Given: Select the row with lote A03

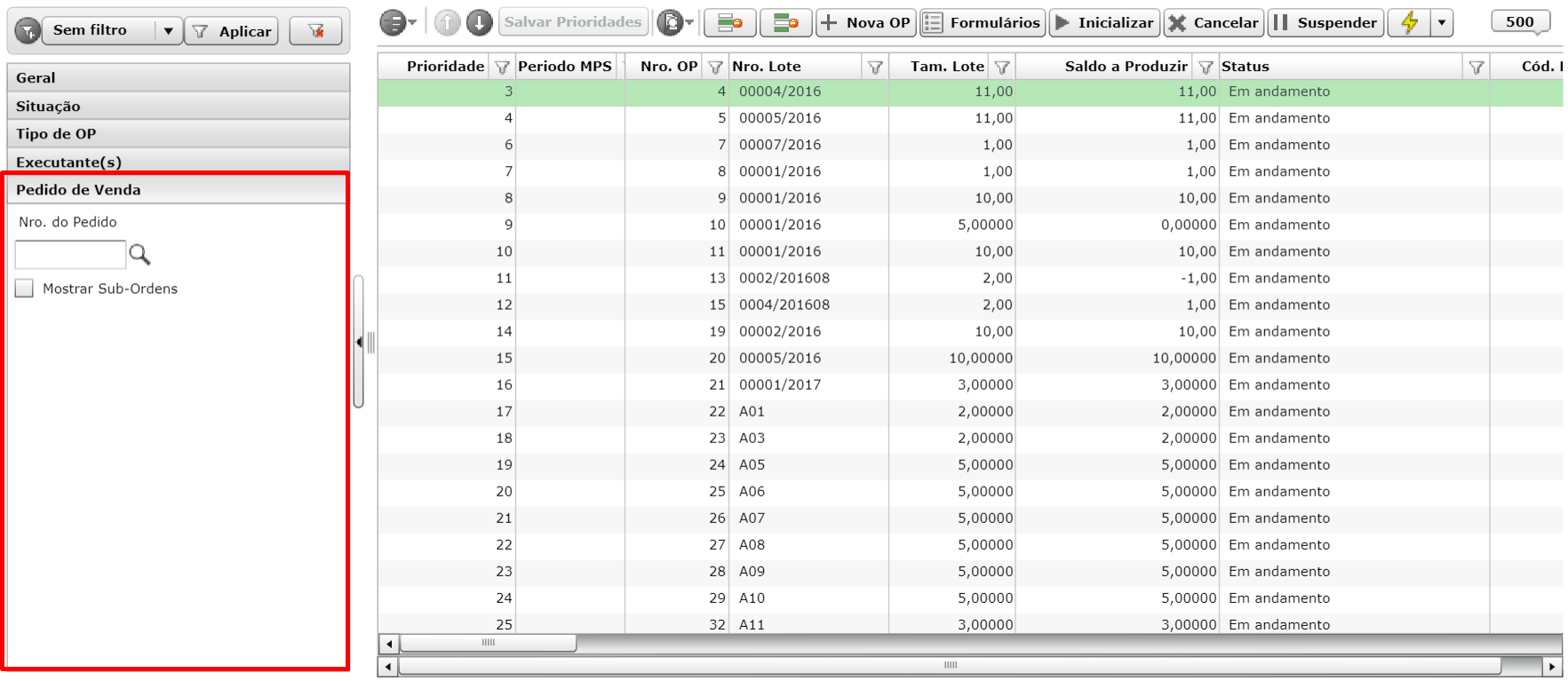Looking at the screenshot, I should click(970, 438).
